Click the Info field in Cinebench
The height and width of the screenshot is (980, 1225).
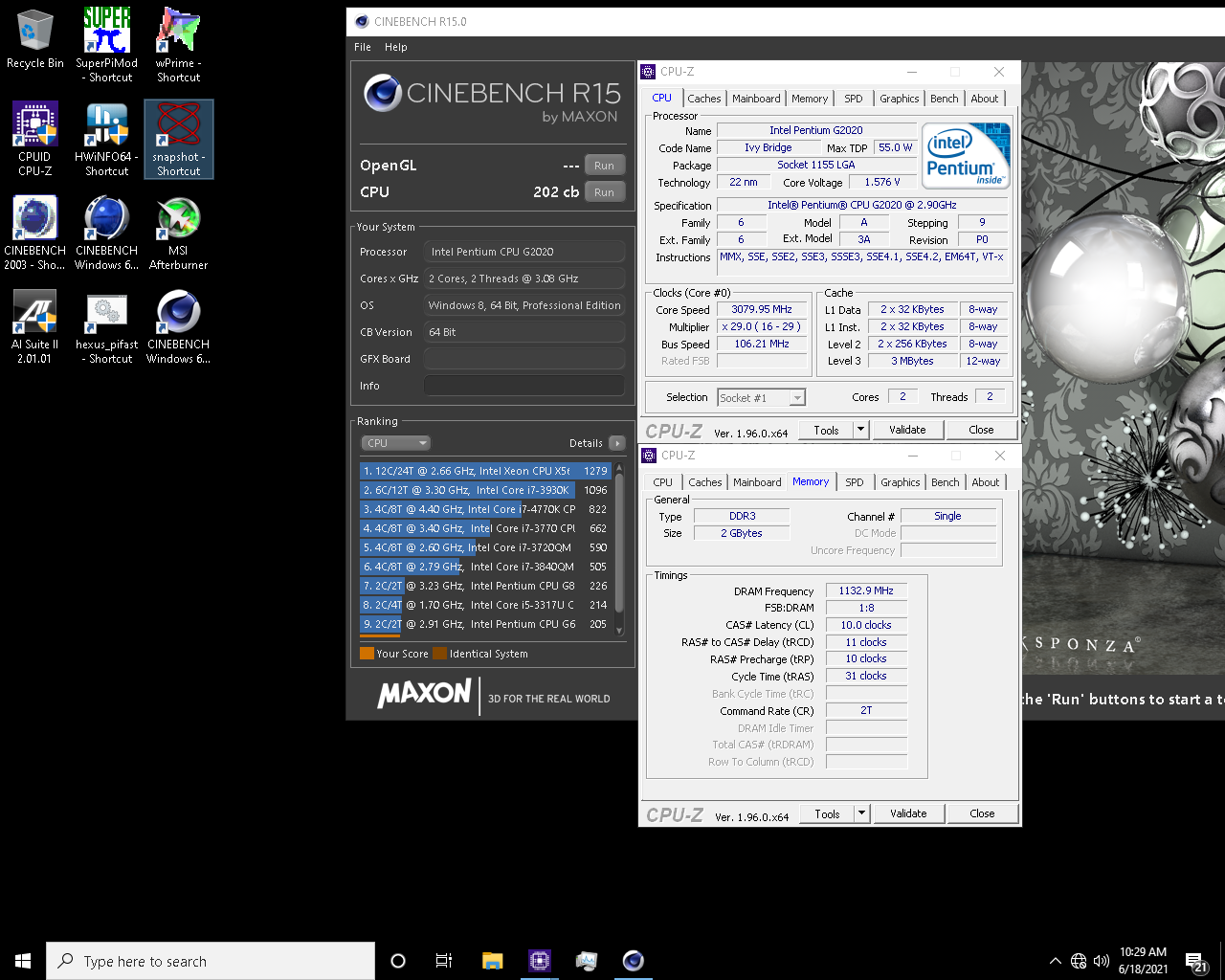click(523, 386)
